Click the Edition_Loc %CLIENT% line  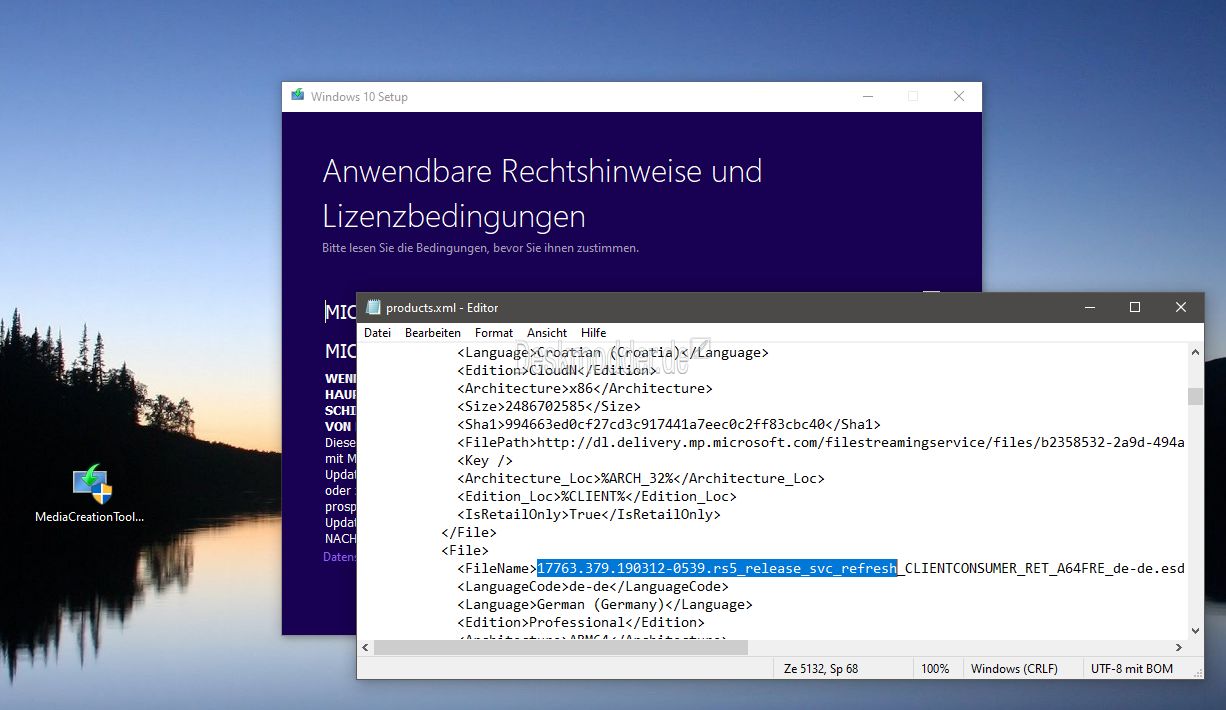pyautogui.click(x=597, y=496)
